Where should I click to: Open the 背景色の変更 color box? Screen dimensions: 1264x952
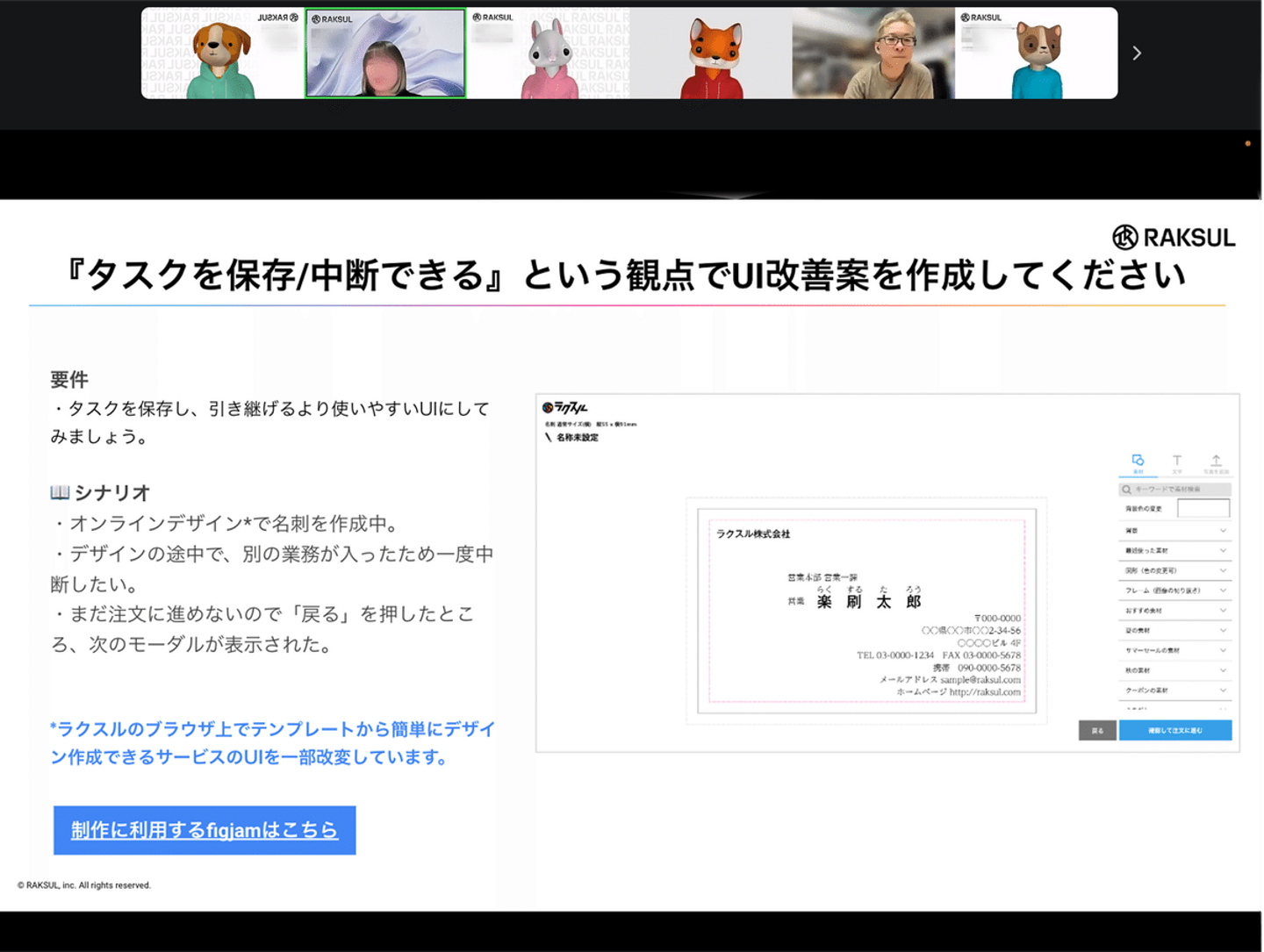click(1203, 508)
